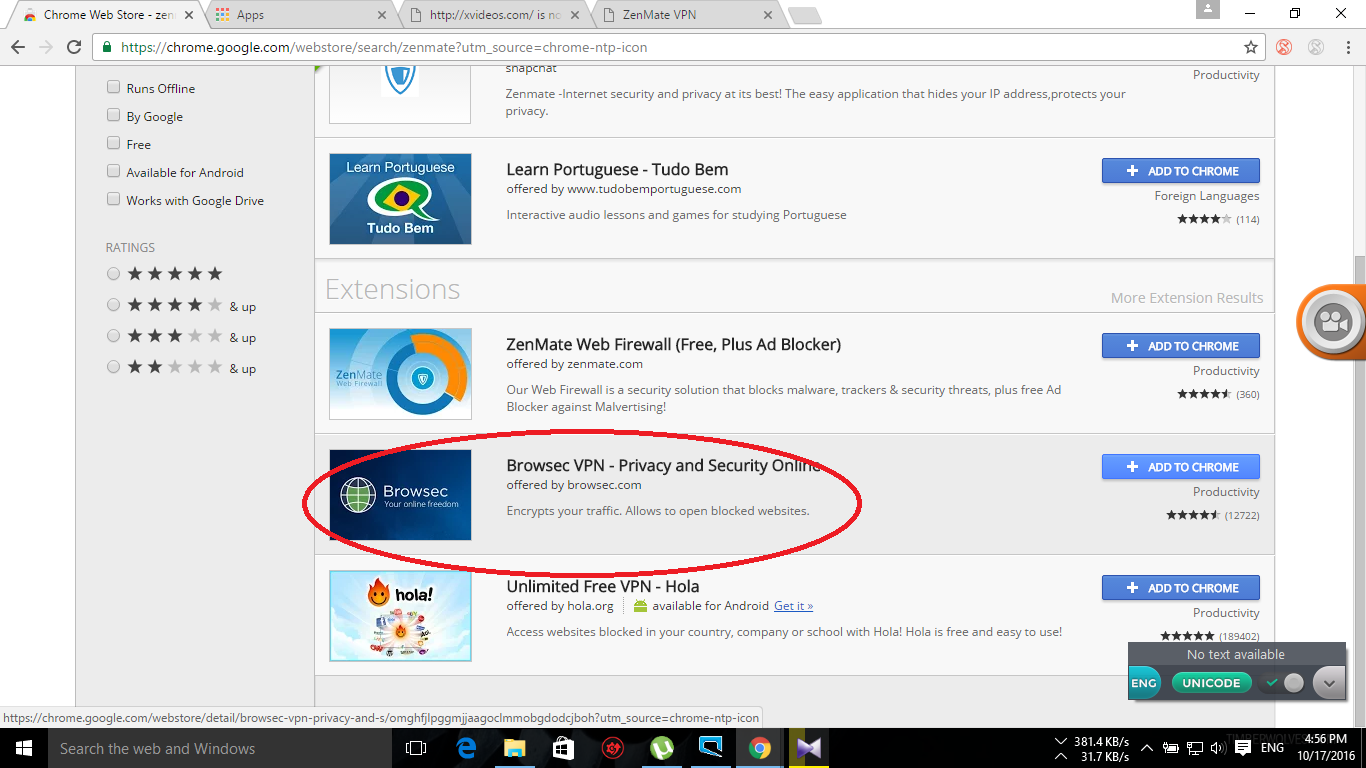Click the red round taskbar app icon
This screenshot has width=1366, height=768.
[x=612, y=748]
